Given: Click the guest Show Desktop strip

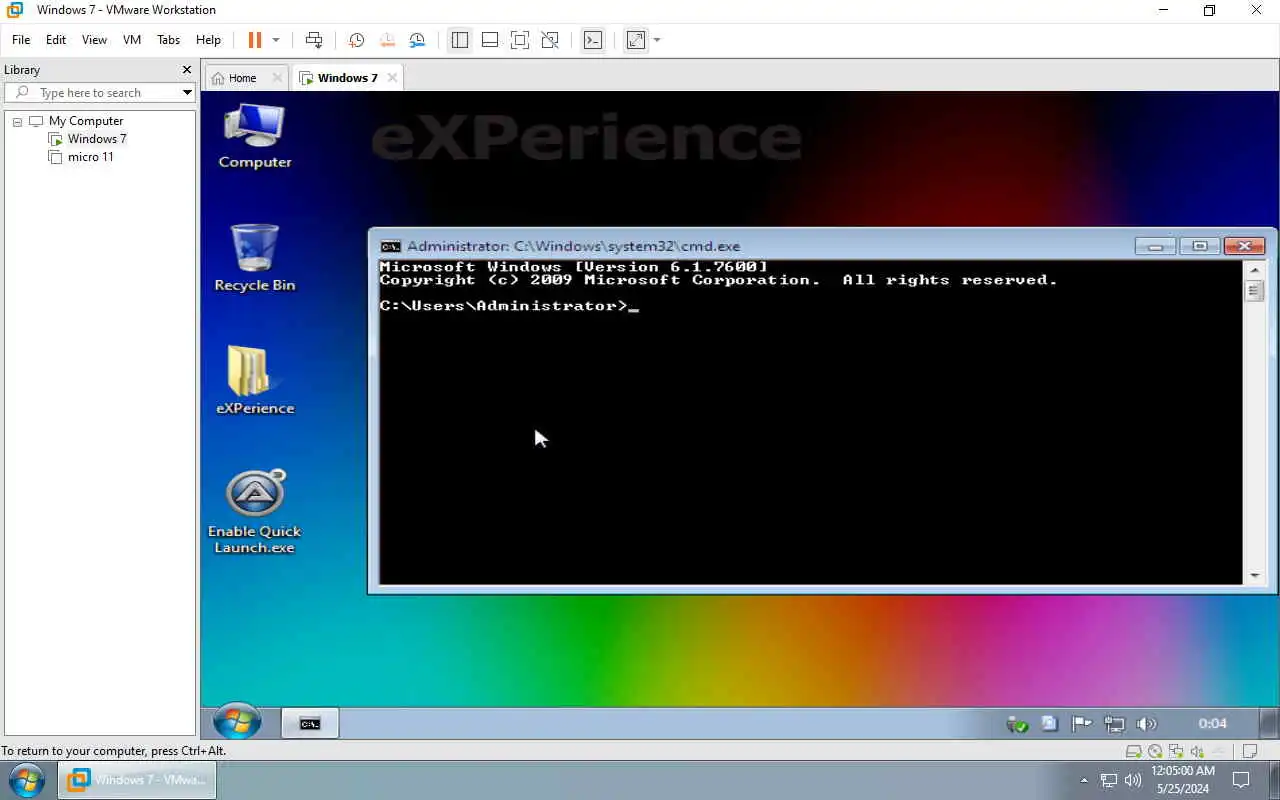Looking at the screenshot, I should tap(1269, 723).
